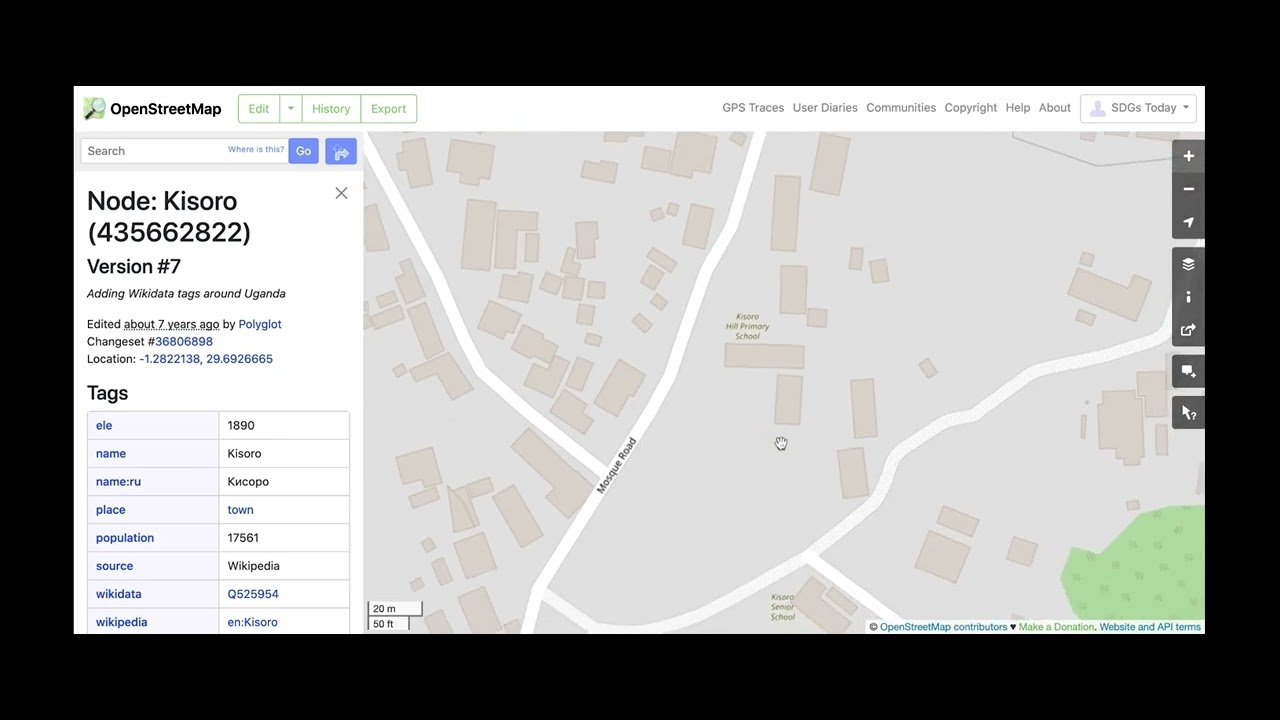Open the Copyright page

click(x=971, y=108)
